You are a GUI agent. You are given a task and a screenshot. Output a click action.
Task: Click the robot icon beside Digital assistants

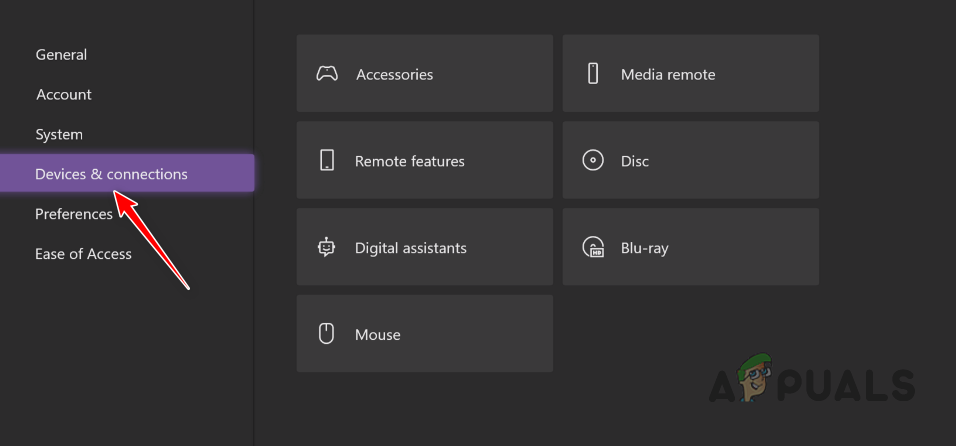pos(327,247)
